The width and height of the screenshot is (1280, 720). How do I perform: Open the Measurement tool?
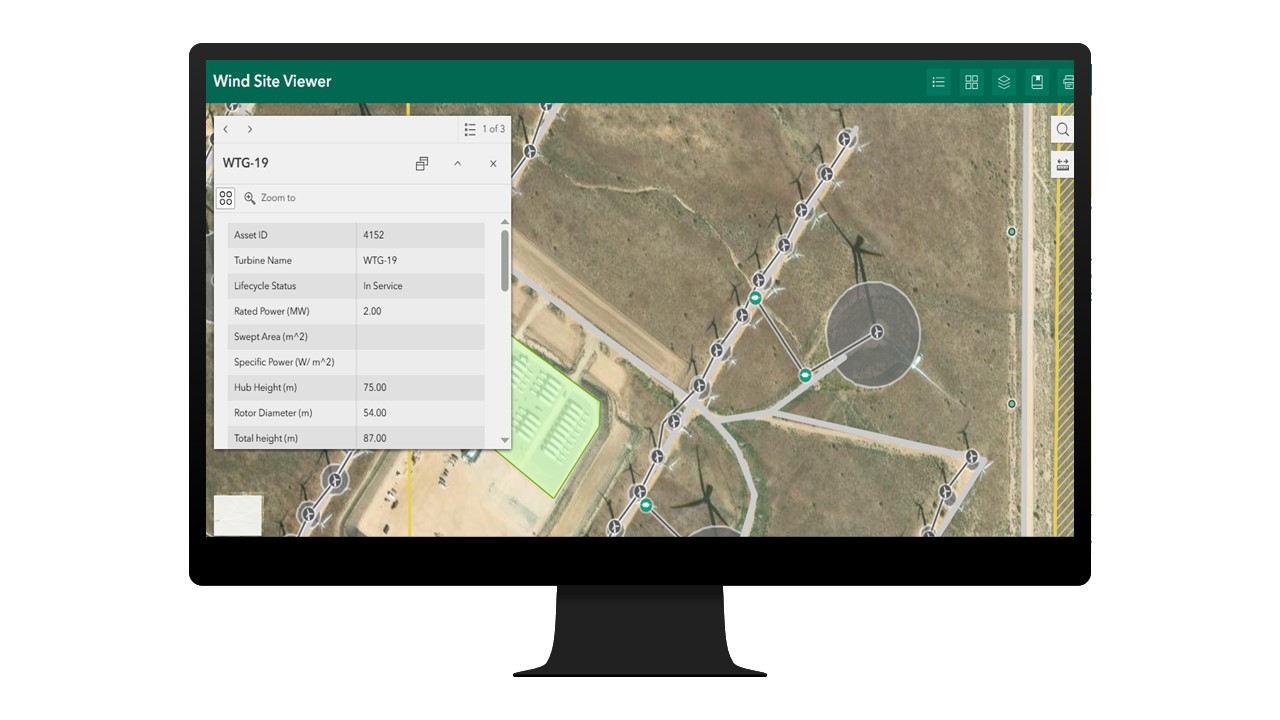point(1062,163)
